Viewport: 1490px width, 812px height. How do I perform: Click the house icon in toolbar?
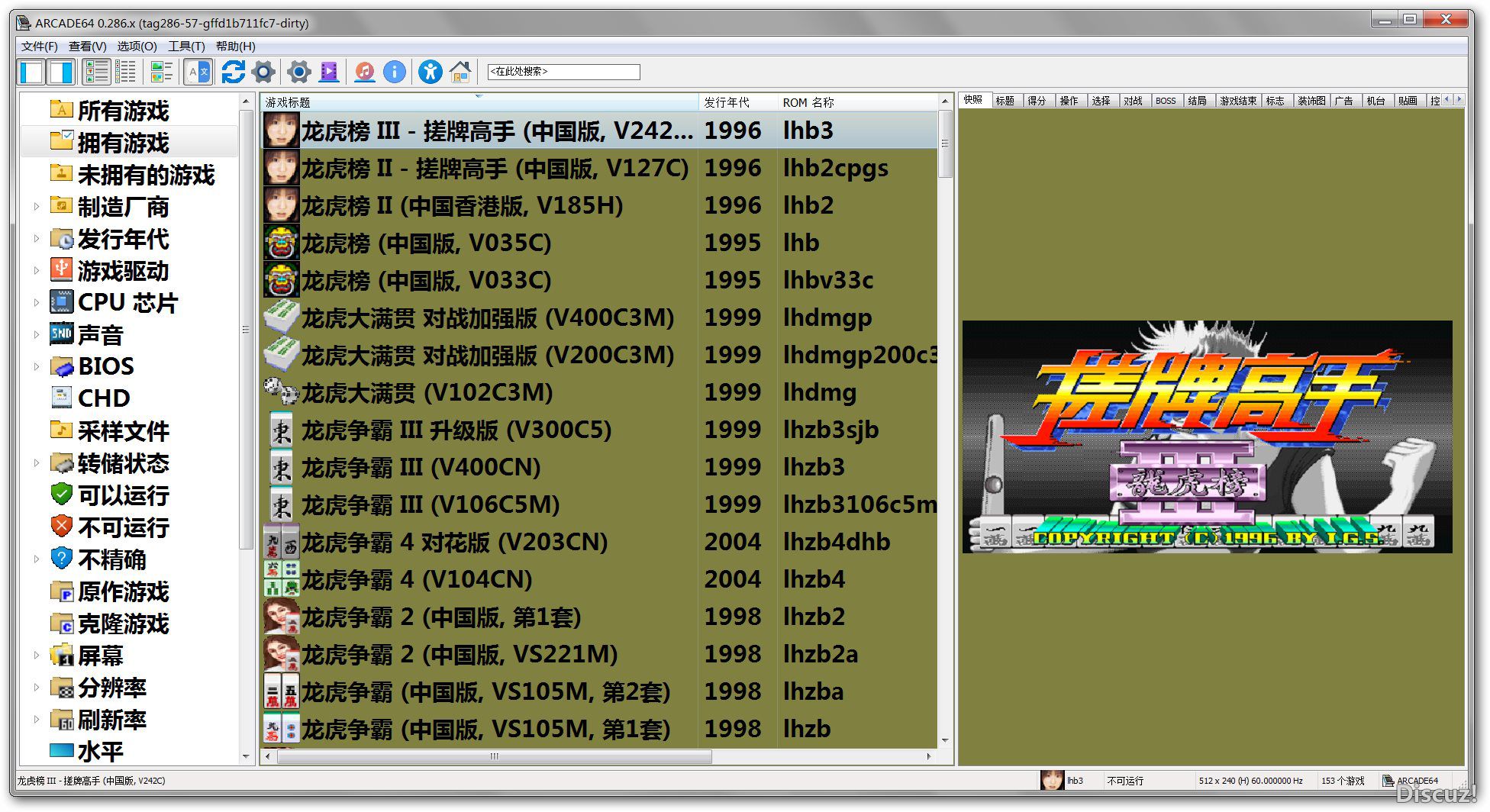click(x=460, y=72)
